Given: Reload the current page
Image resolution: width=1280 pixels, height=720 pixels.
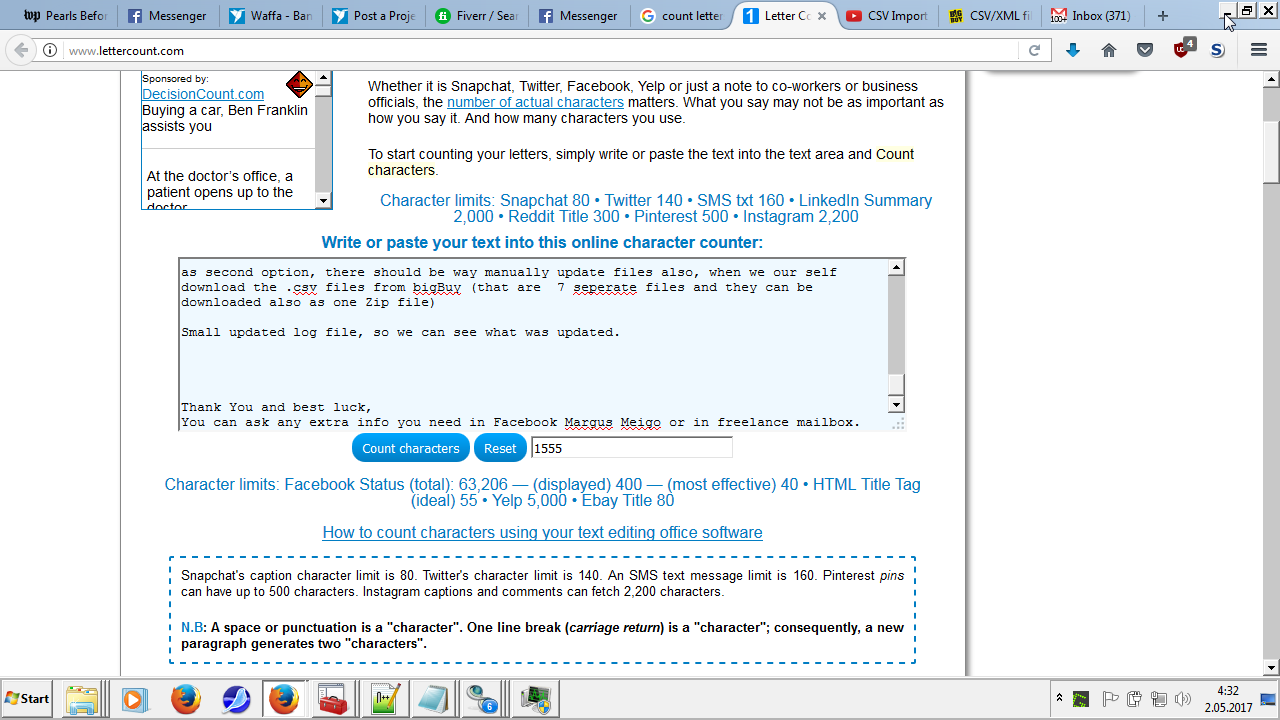Looking at the screenshot, I should coord(1034,50).
